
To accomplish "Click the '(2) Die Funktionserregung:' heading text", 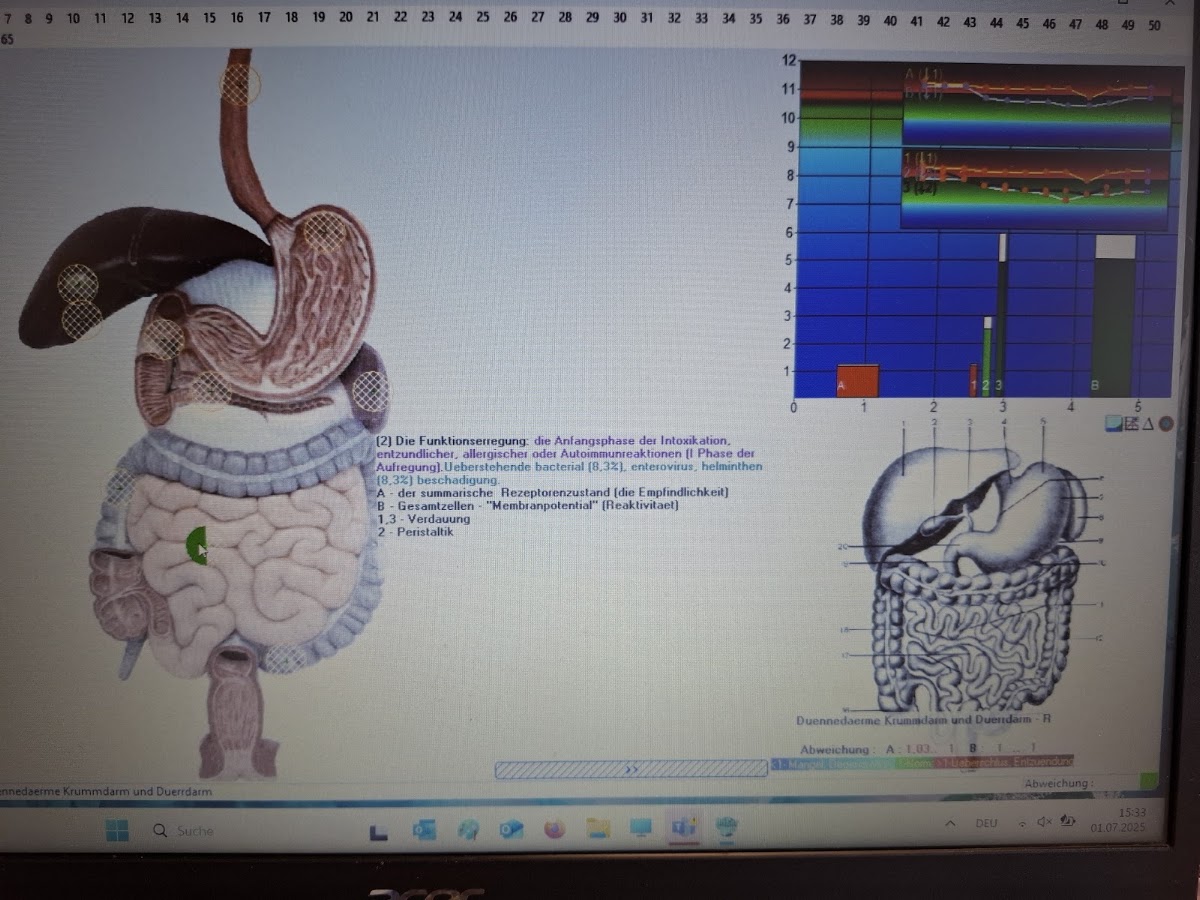I will coord(452,441).
